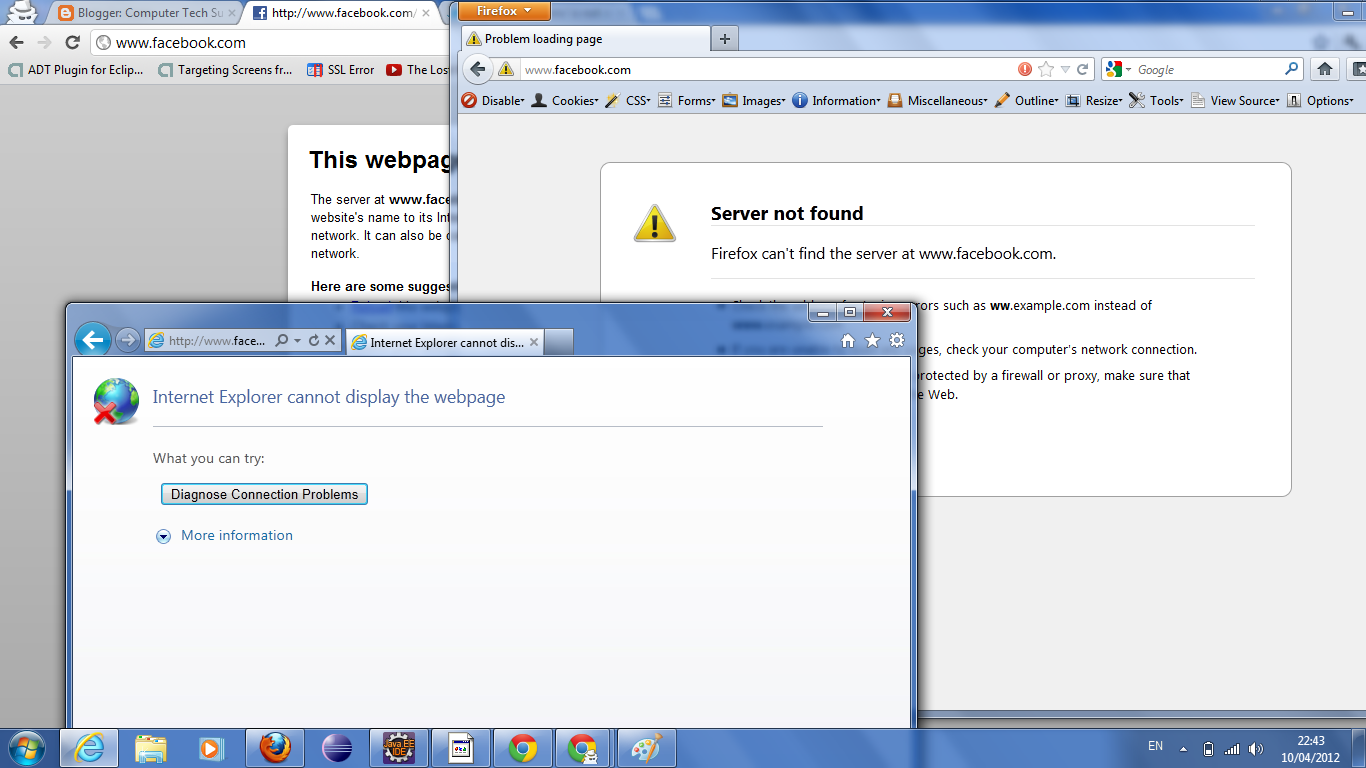Open Internet Explorer home icon

pyautogui.click(x=848, y=341)
